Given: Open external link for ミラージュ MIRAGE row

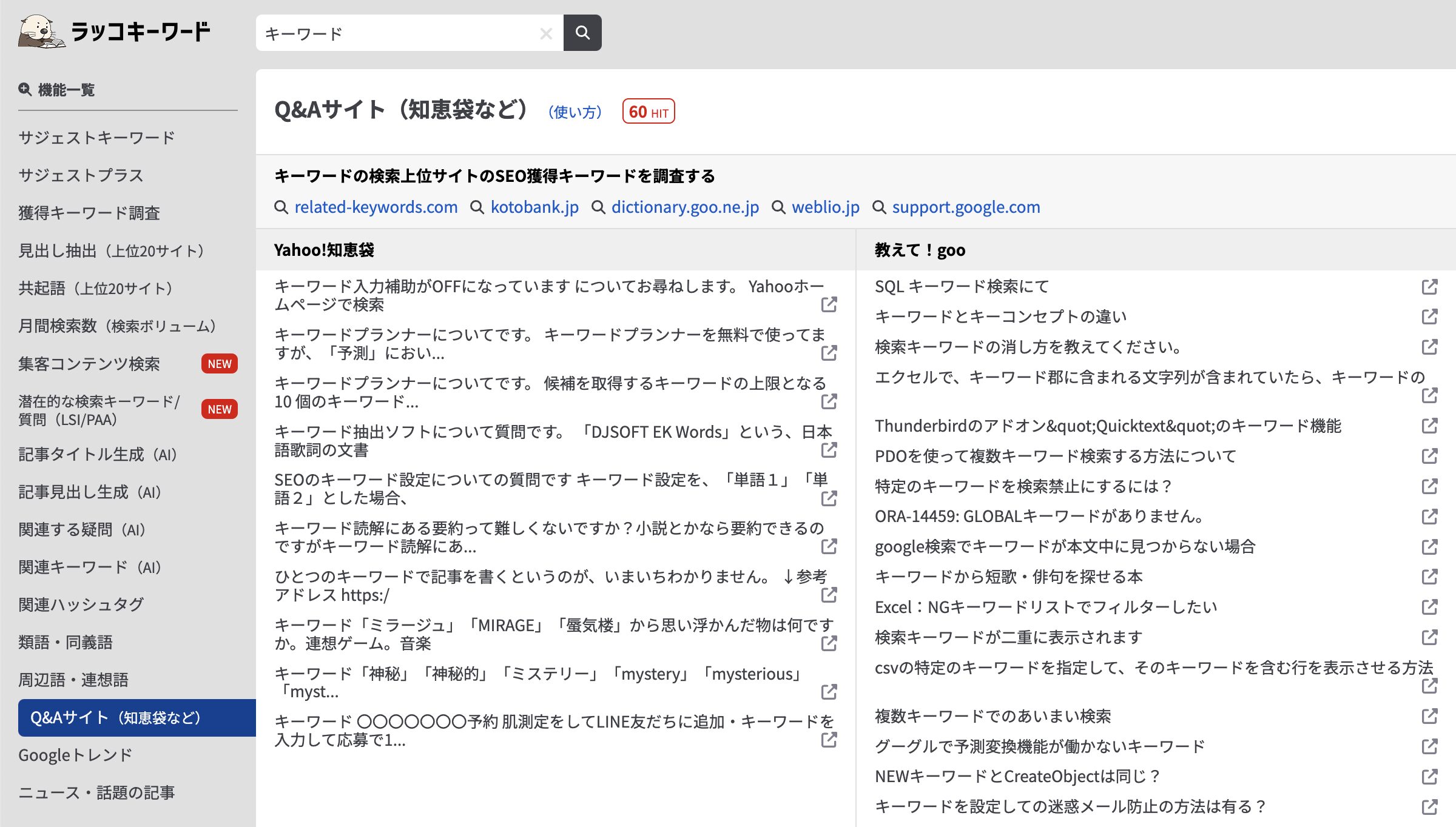Looking at the screenshot, I should tap(829, 643).
